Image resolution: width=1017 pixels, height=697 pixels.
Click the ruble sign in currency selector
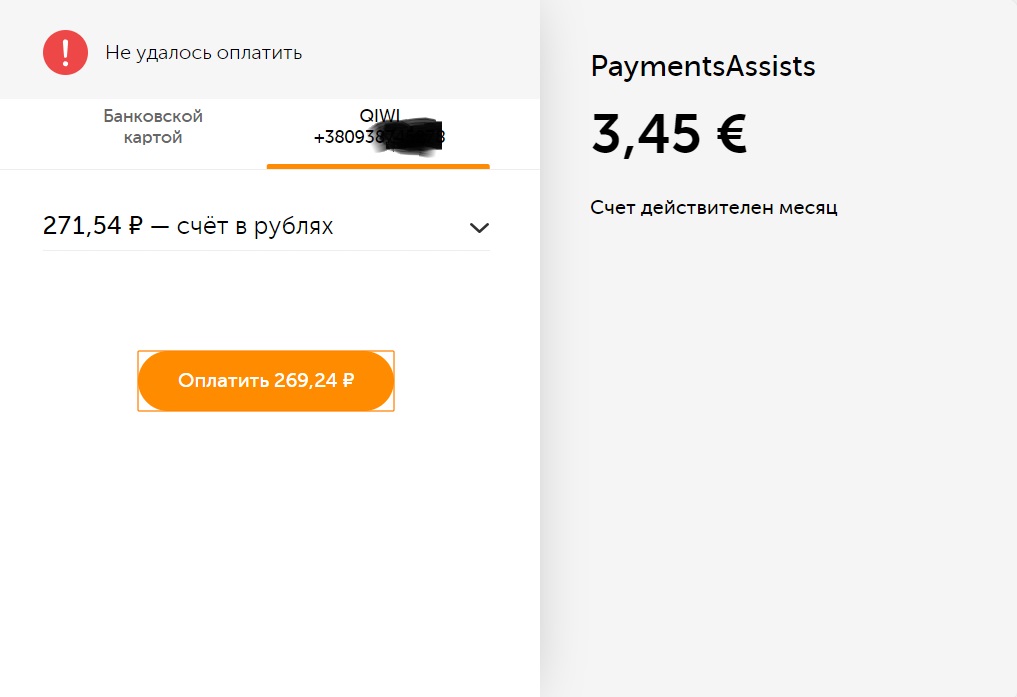pos(136,226)
